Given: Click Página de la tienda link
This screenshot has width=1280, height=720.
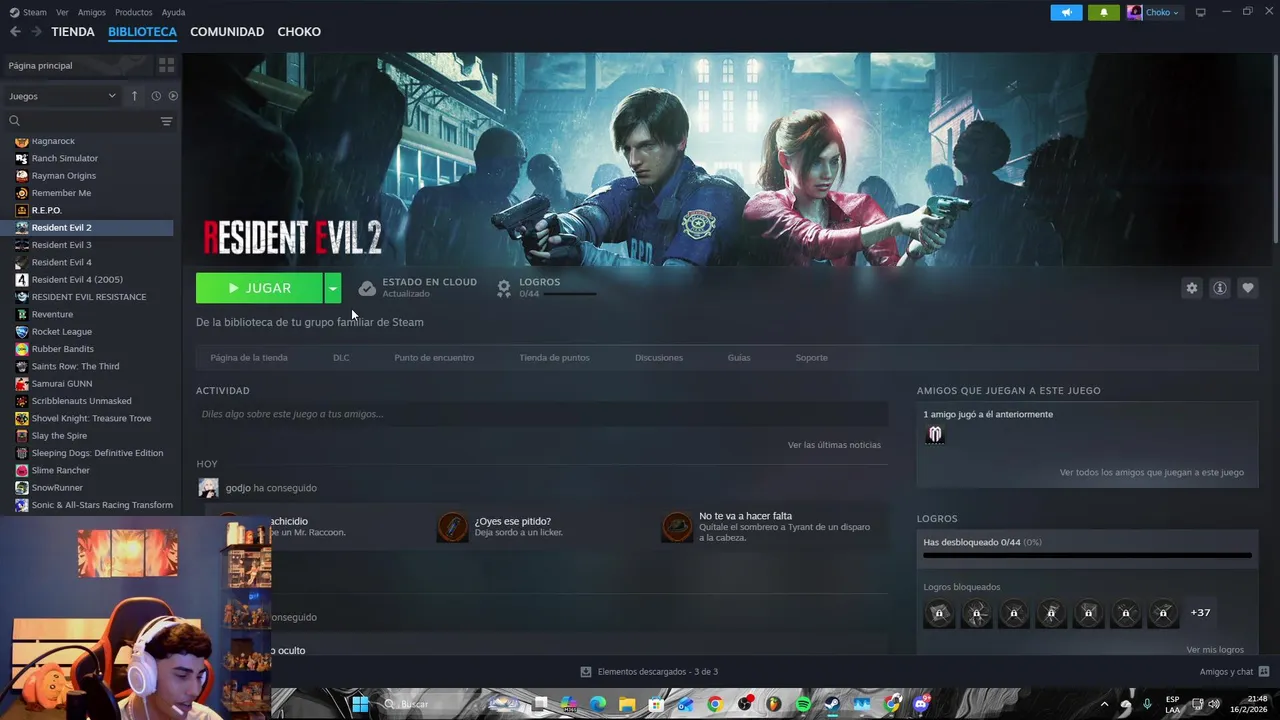Looking at the screenshot, I should tap(249, 357).
